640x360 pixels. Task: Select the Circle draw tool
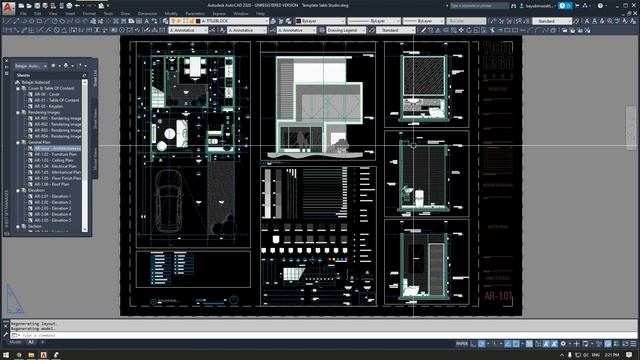[x=54, y=21]
